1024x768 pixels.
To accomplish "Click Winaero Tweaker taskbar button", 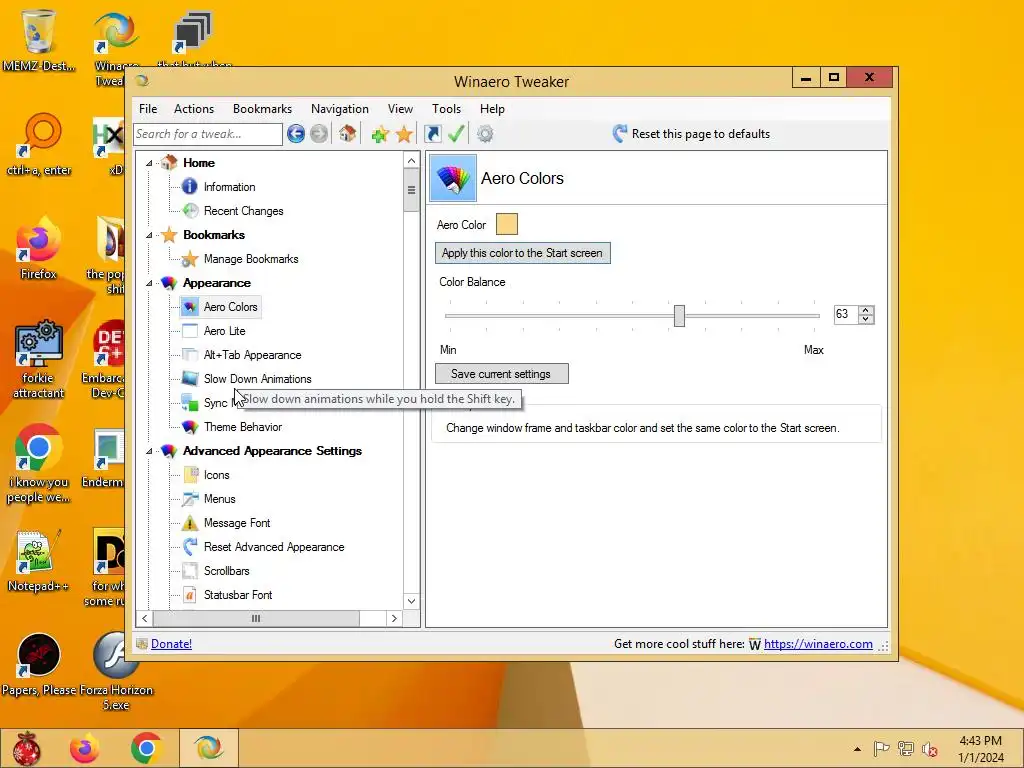I will (x=208, y=748).
